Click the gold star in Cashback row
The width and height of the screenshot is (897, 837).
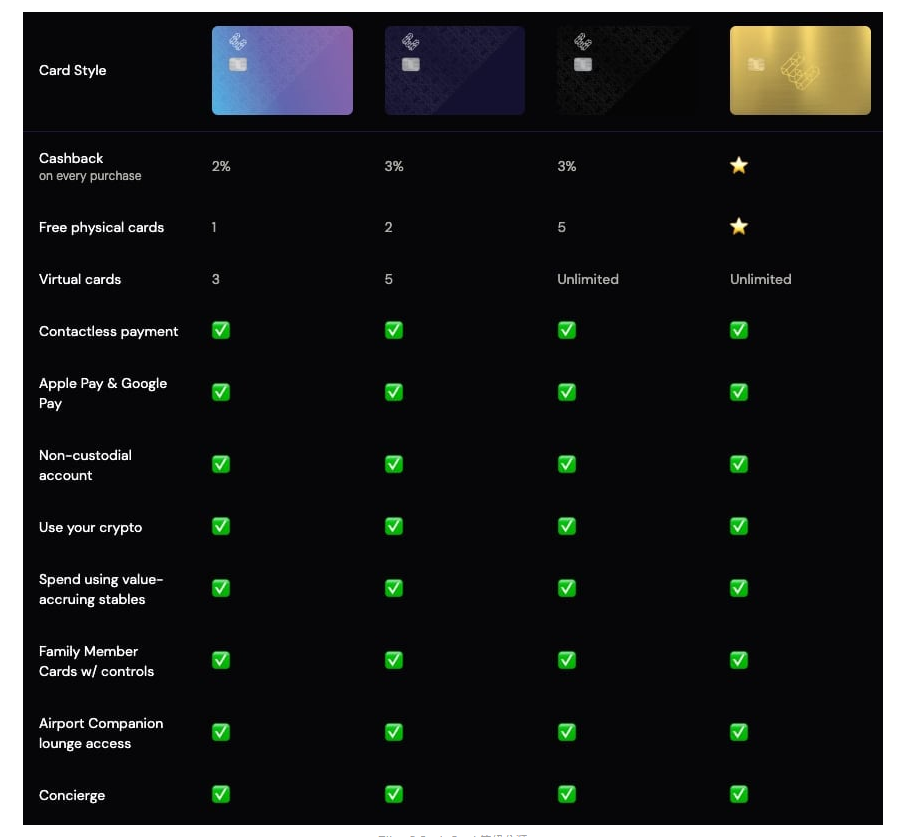pos(739,166)
